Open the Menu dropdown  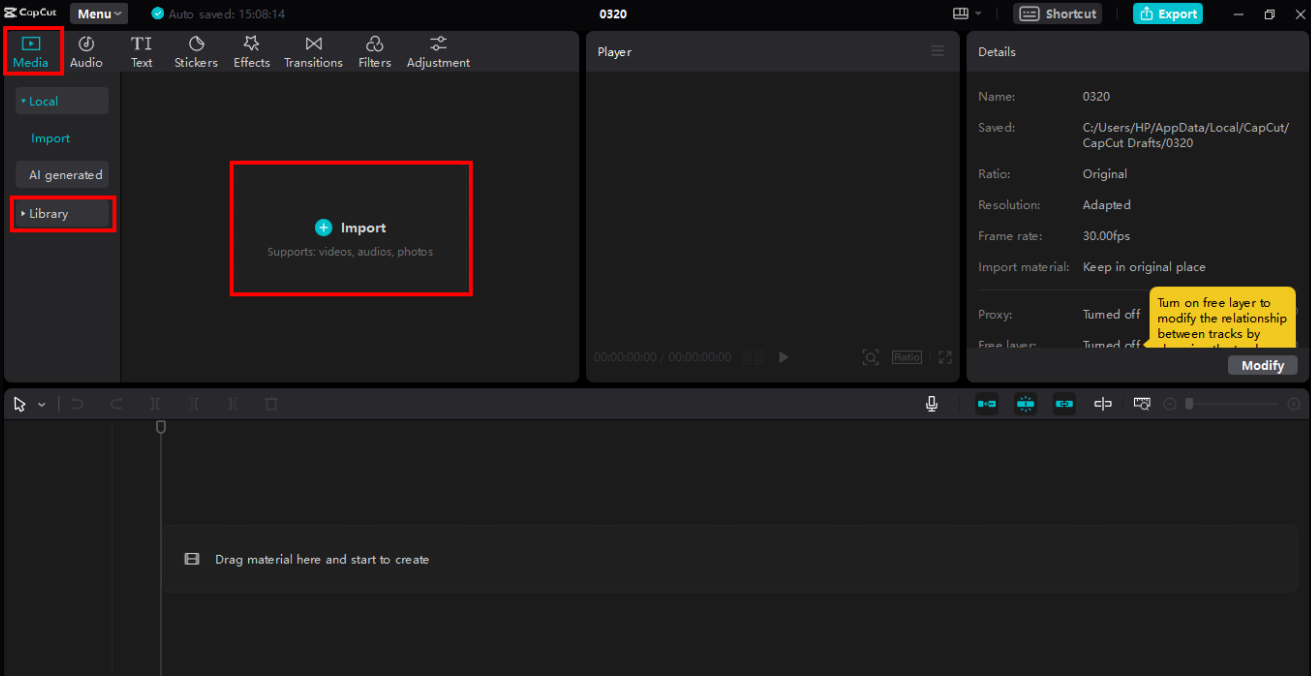click(99, 14)
